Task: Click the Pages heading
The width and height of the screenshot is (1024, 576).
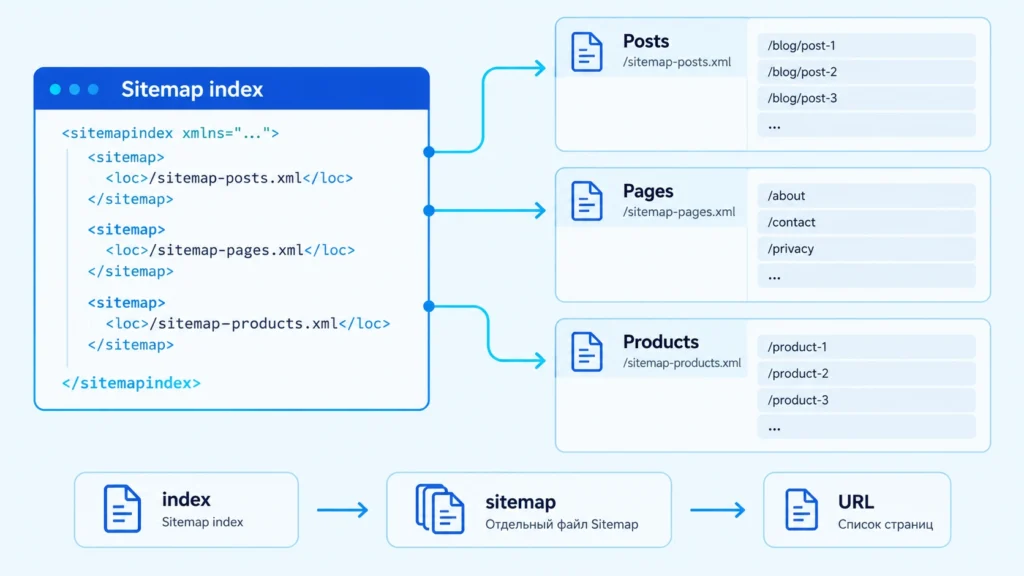Action: tap(648, 191)
